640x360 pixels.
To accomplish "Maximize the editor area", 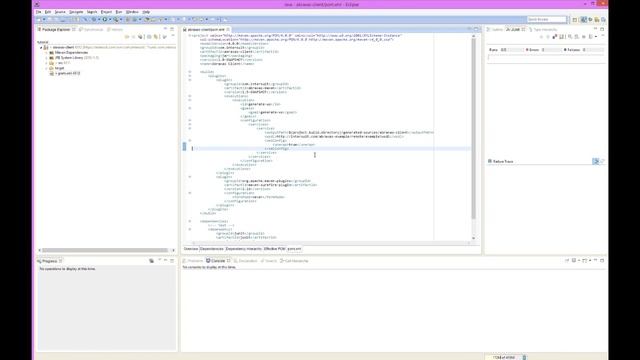I will tap(476, 29).
